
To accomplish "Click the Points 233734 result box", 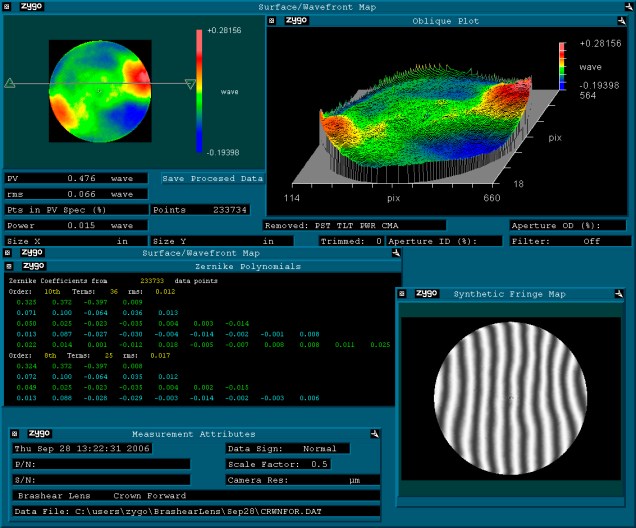I will click(207, 210).
